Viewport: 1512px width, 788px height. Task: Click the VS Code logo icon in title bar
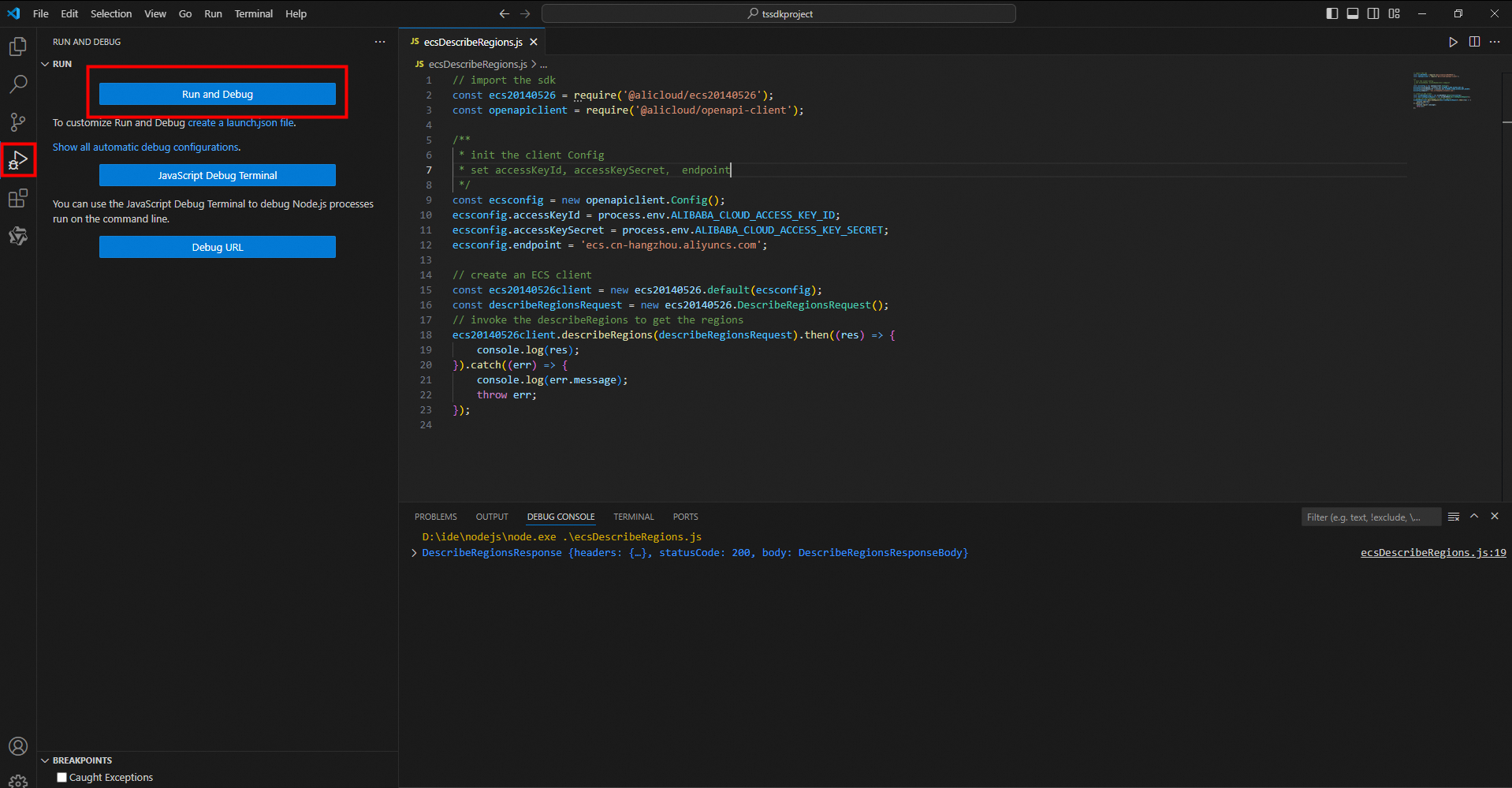pyautogui.click(x=13, y=13)
